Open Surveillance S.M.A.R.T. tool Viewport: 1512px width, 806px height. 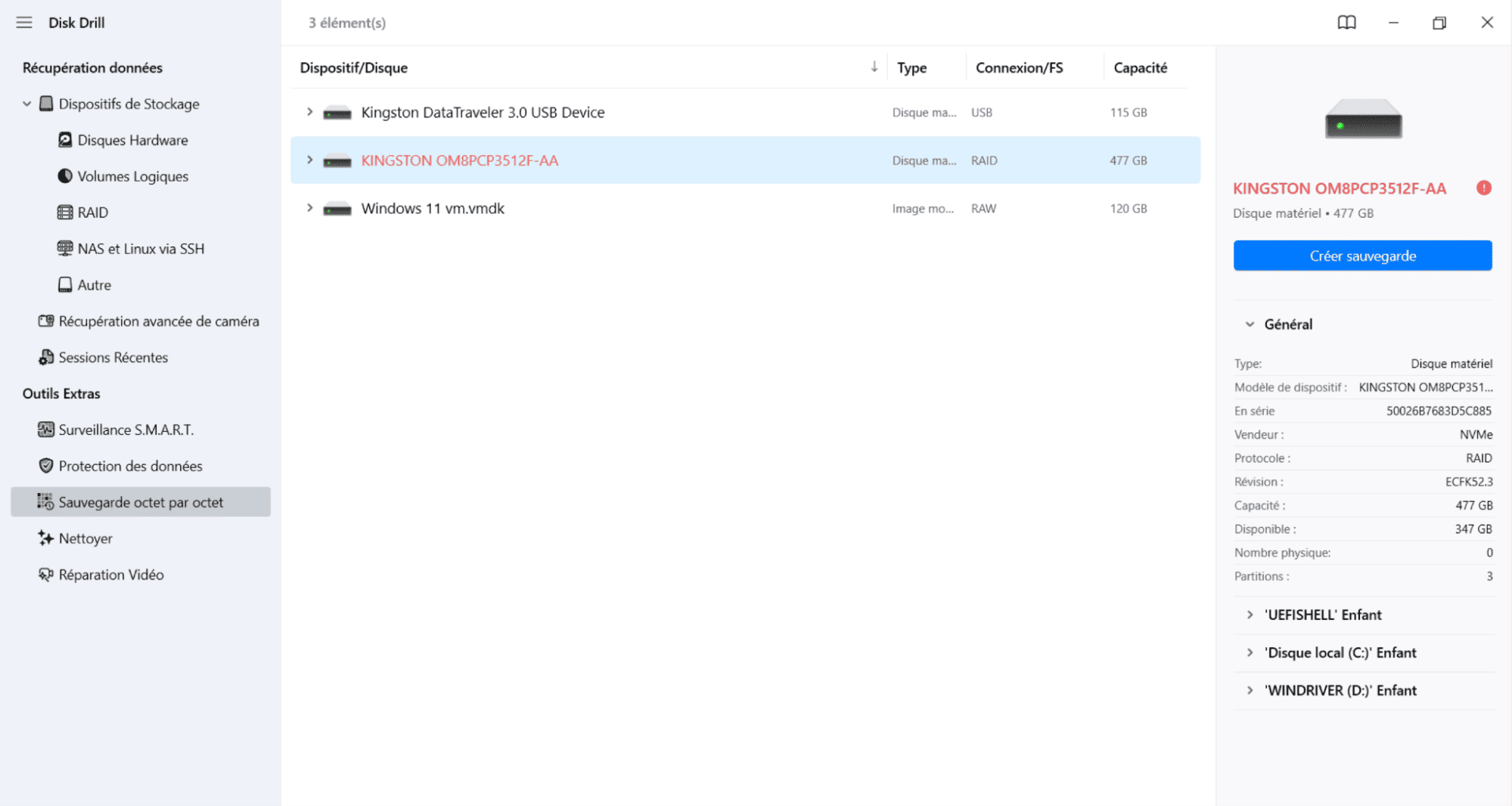[x=126, y=429]
